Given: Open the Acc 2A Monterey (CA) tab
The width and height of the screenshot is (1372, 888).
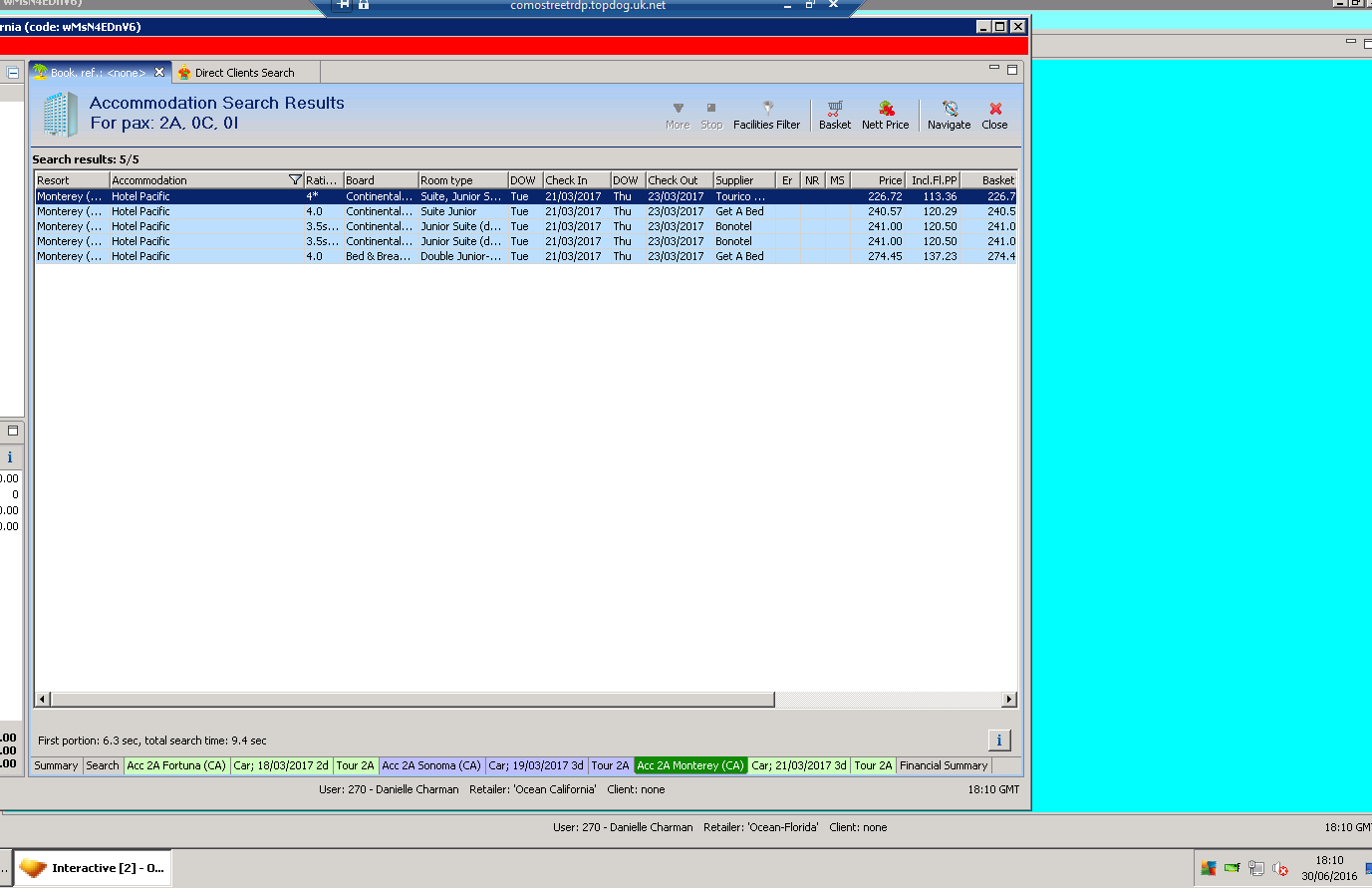Looking at the screenshot, I should coord(690,765).
